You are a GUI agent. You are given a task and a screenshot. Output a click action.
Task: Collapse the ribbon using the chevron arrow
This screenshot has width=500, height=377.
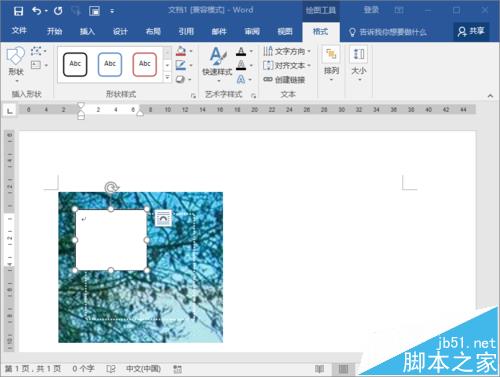point(490,96)
